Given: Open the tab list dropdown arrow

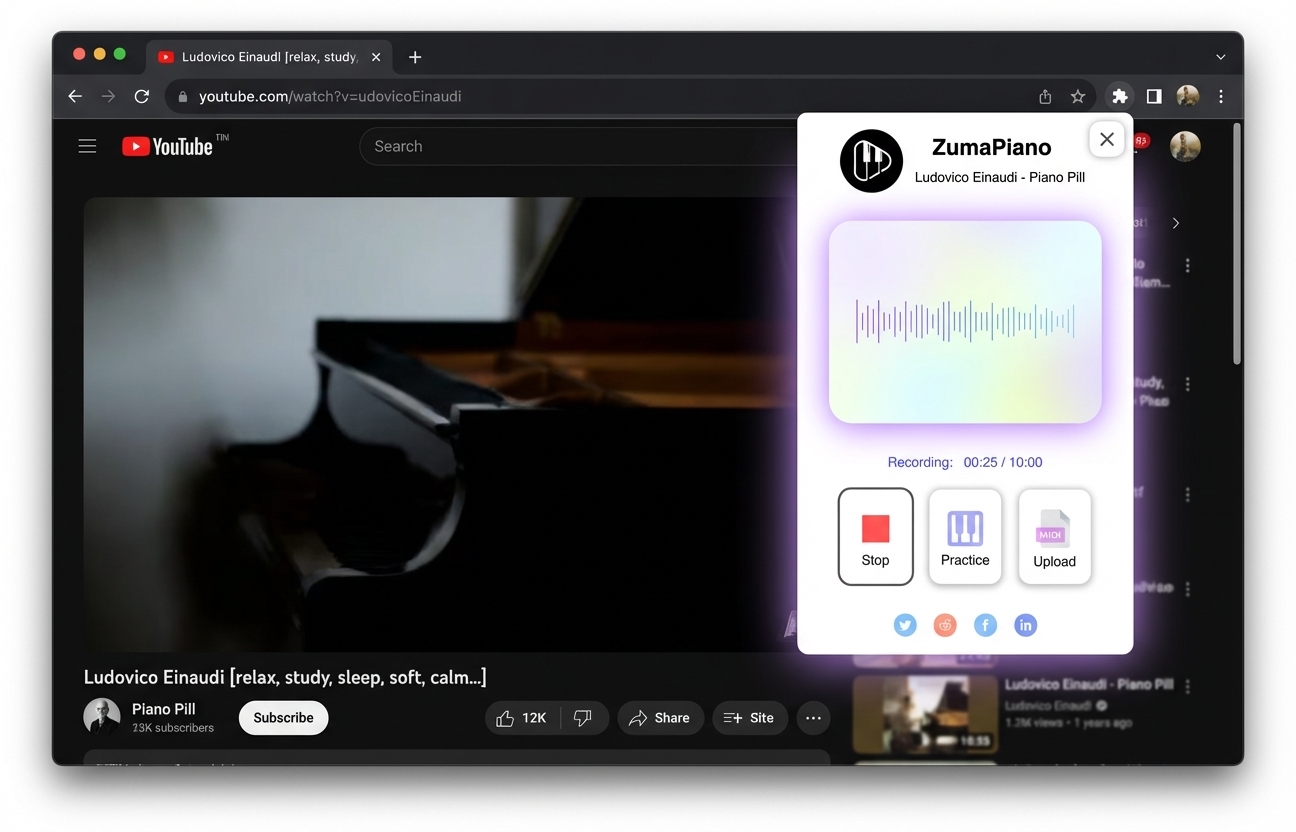Looking at the screenshot, I should click(1220, 57).
